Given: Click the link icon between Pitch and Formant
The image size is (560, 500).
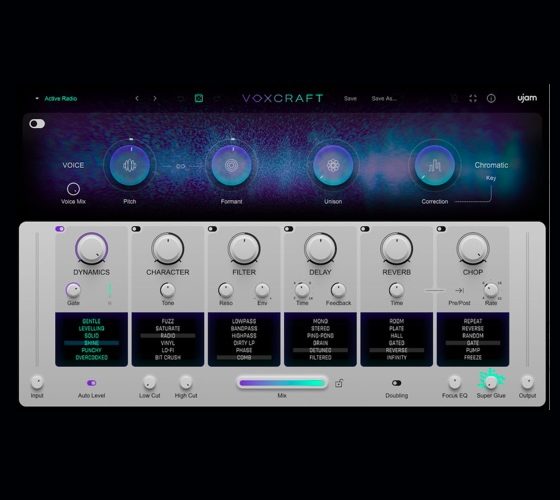Looking at the screenshot, I should [181, 166].
